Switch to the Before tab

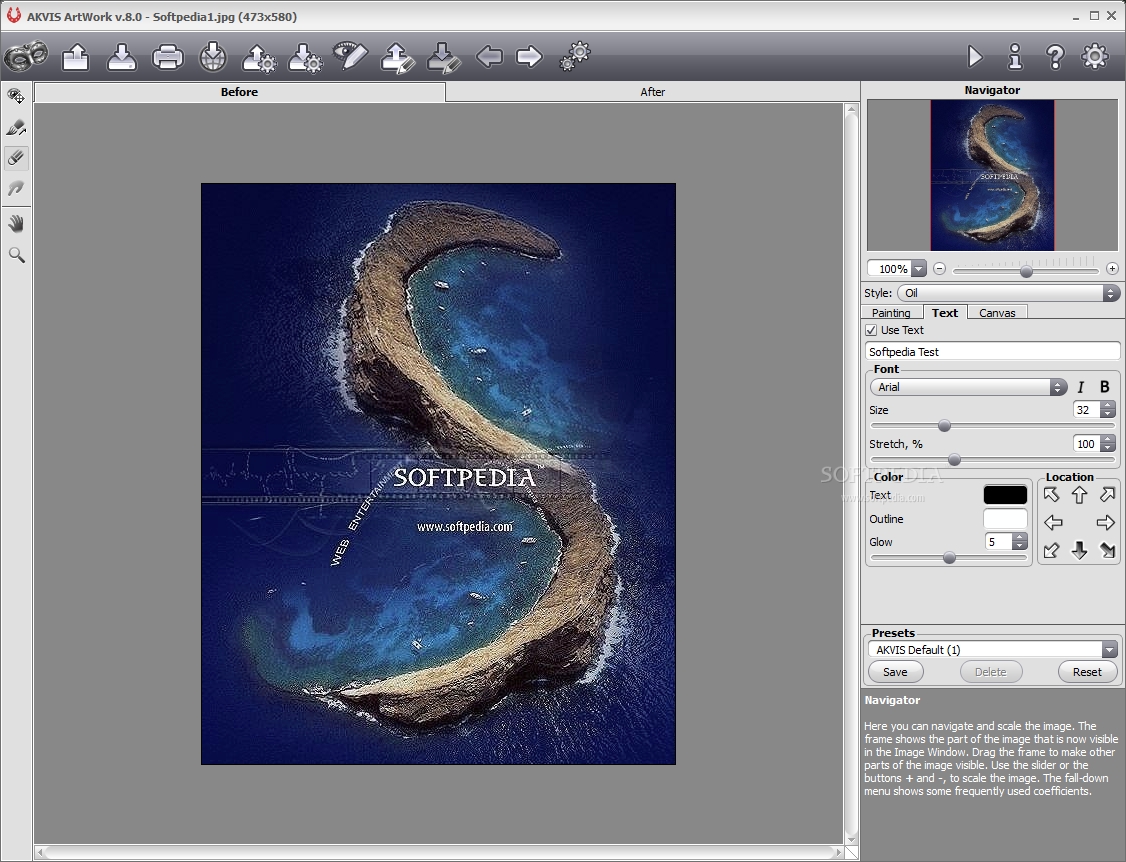239,92
